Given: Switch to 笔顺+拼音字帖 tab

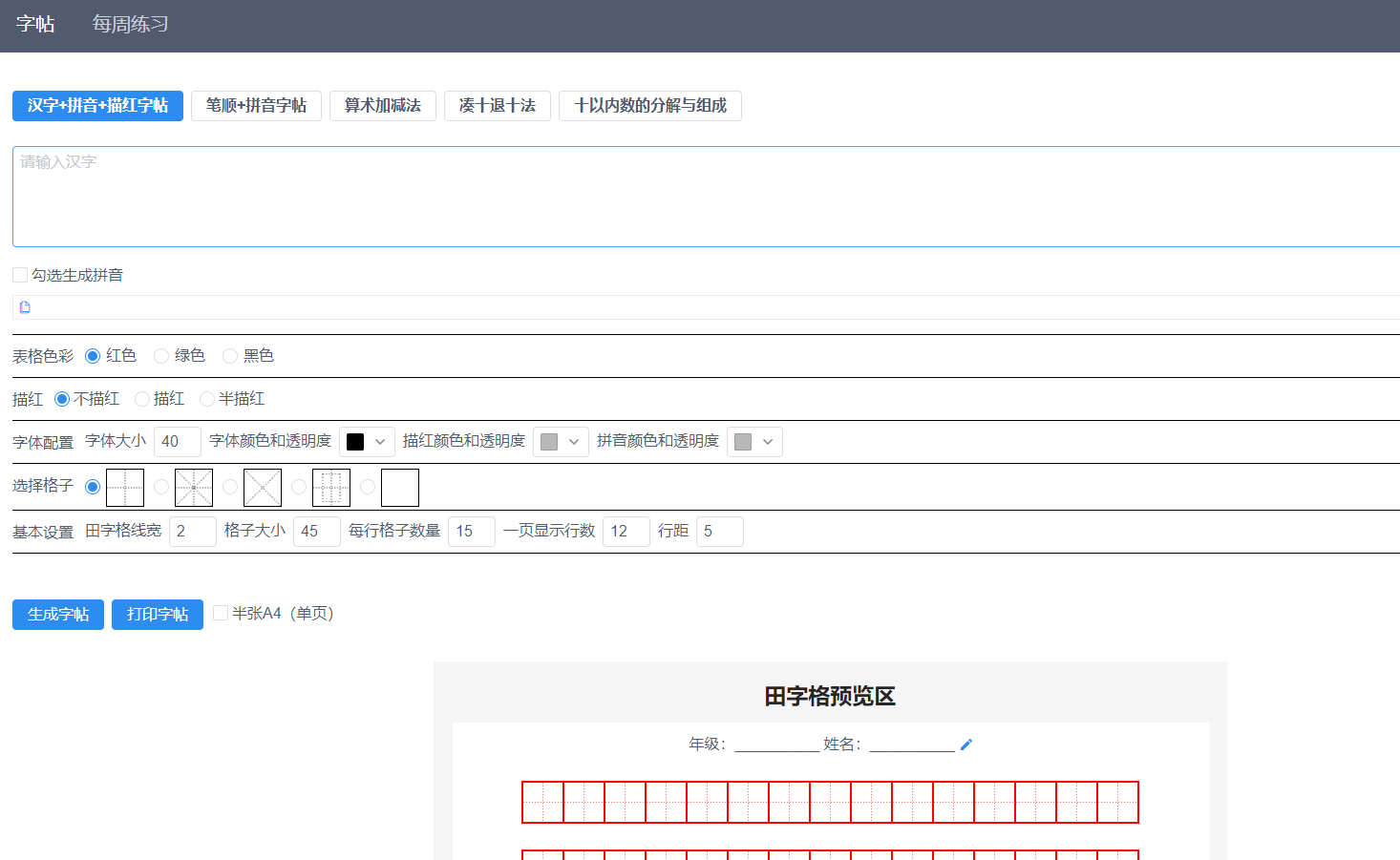Looking at the screenshot, I should click(x=256, y=106).
